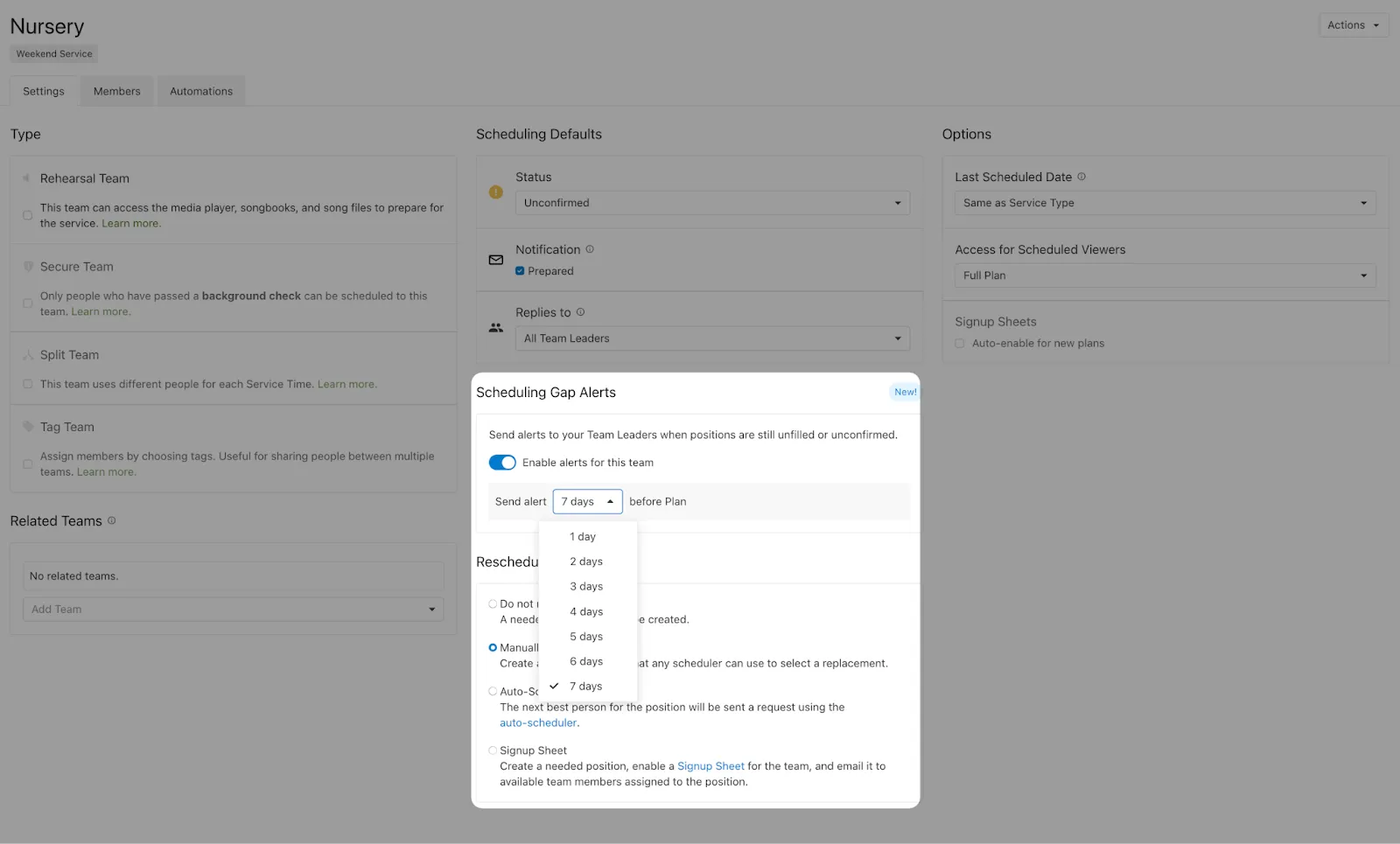Image resolution: width=1400 pixels, height=844 pixels.
Task: Select the Signup Sheet radio option
Action: [x=493, y=750]
